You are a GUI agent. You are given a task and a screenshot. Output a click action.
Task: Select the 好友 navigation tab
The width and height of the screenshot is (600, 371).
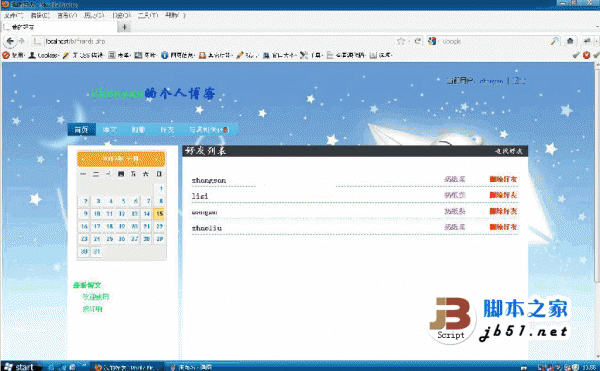coord(167,130)
